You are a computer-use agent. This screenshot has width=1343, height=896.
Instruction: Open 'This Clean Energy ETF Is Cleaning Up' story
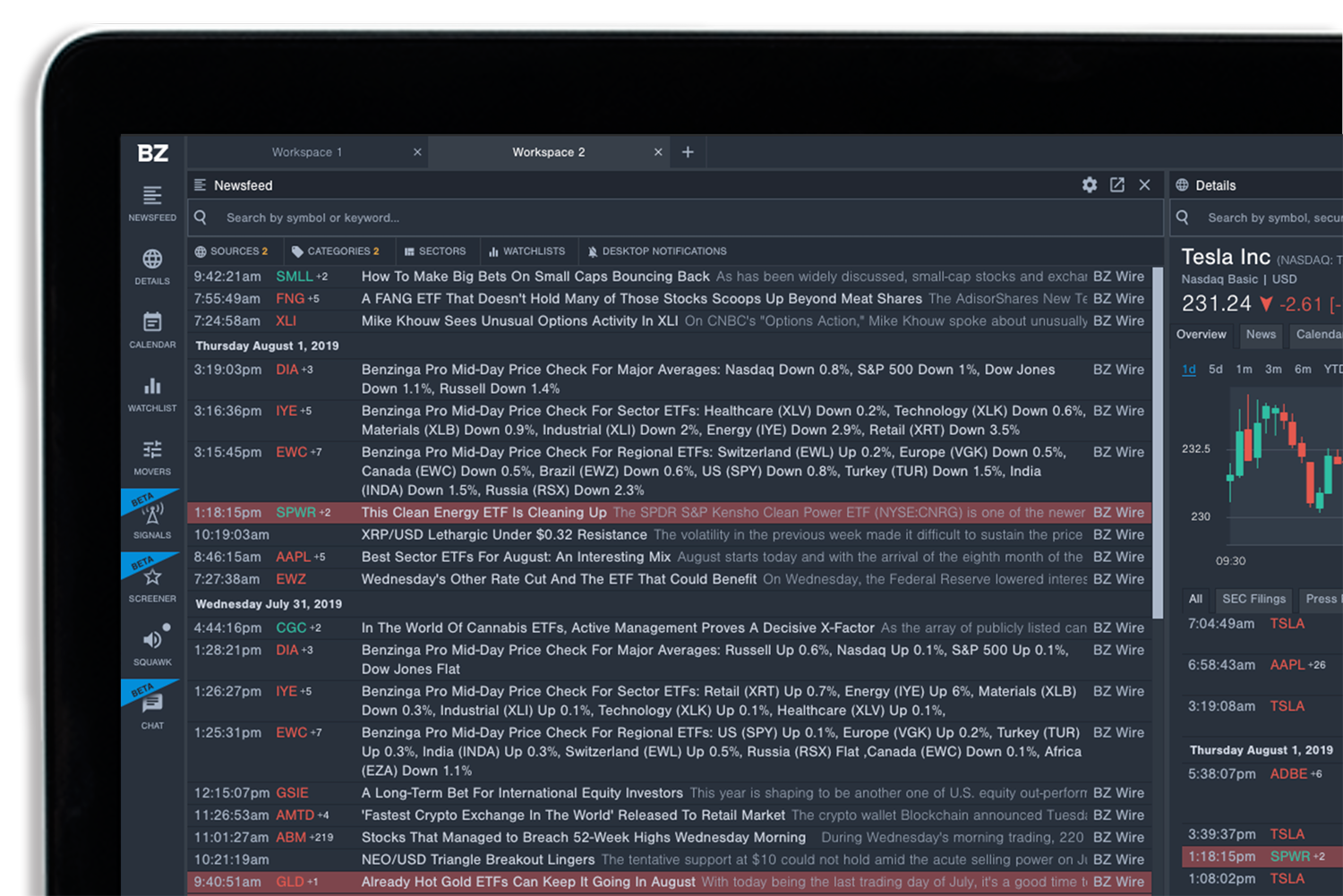483,513
